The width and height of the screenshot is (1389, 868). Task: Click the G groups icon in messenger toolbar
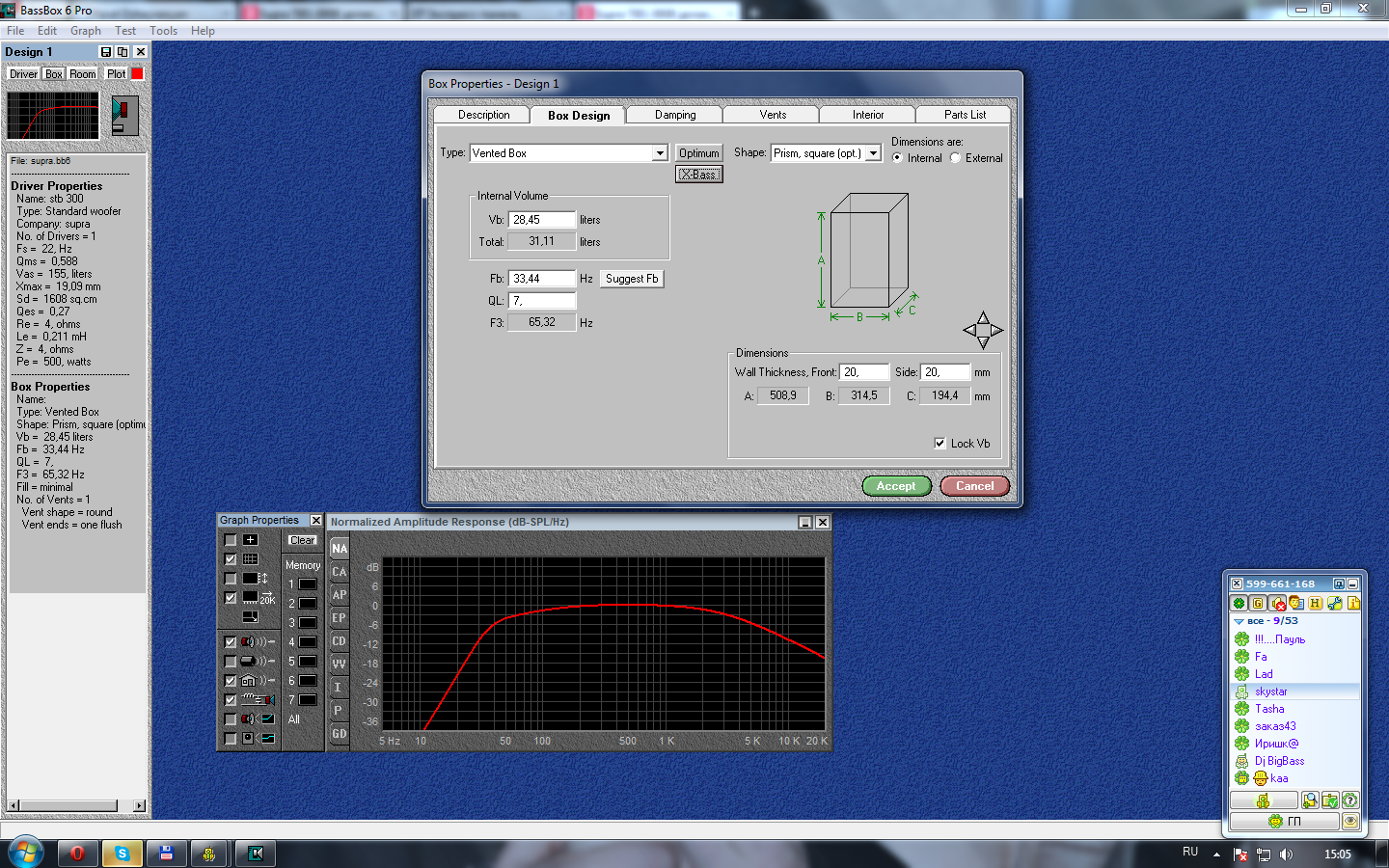[1258, 604]
